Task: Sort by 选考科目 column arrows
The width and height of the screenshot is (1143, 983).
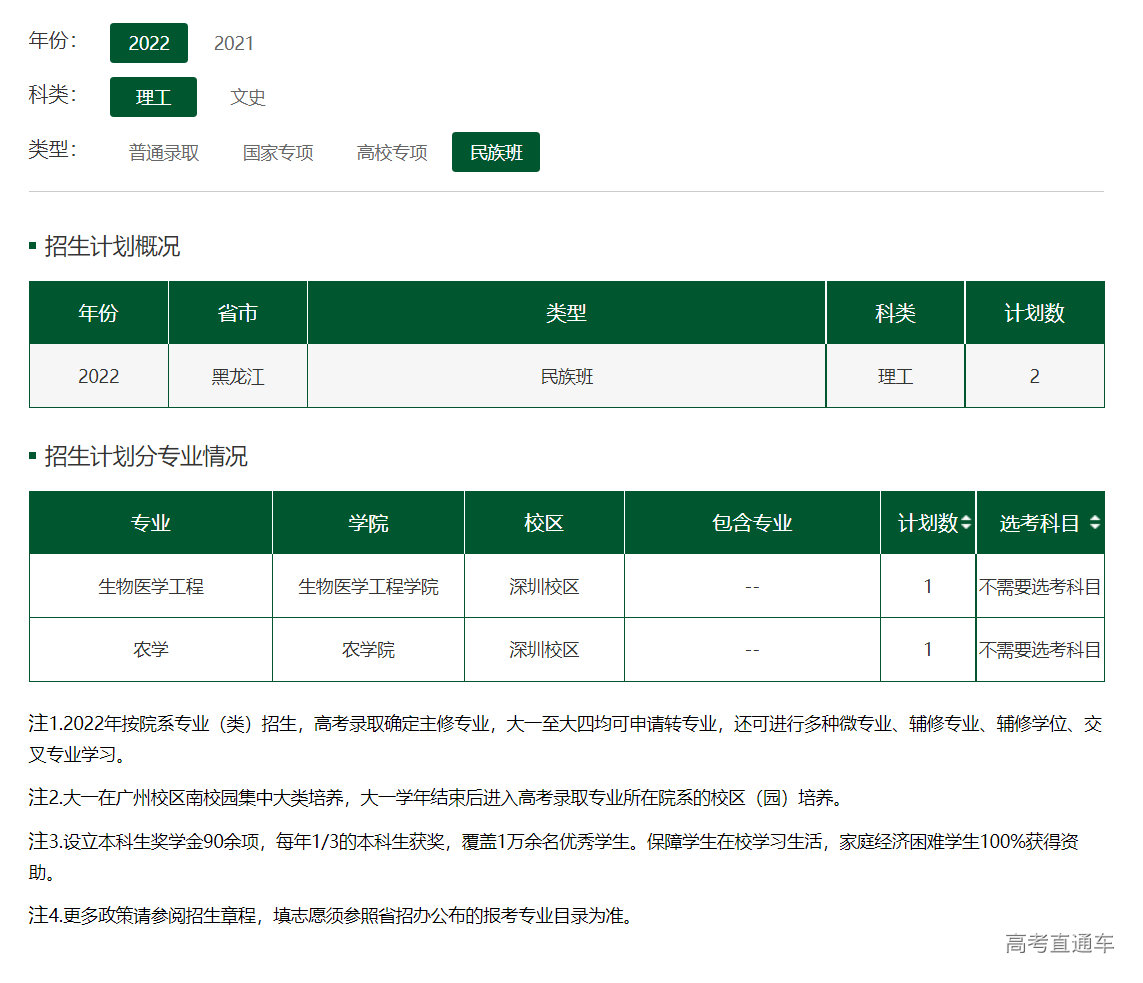Action: pyautogui.click(x=1095, y=523)
